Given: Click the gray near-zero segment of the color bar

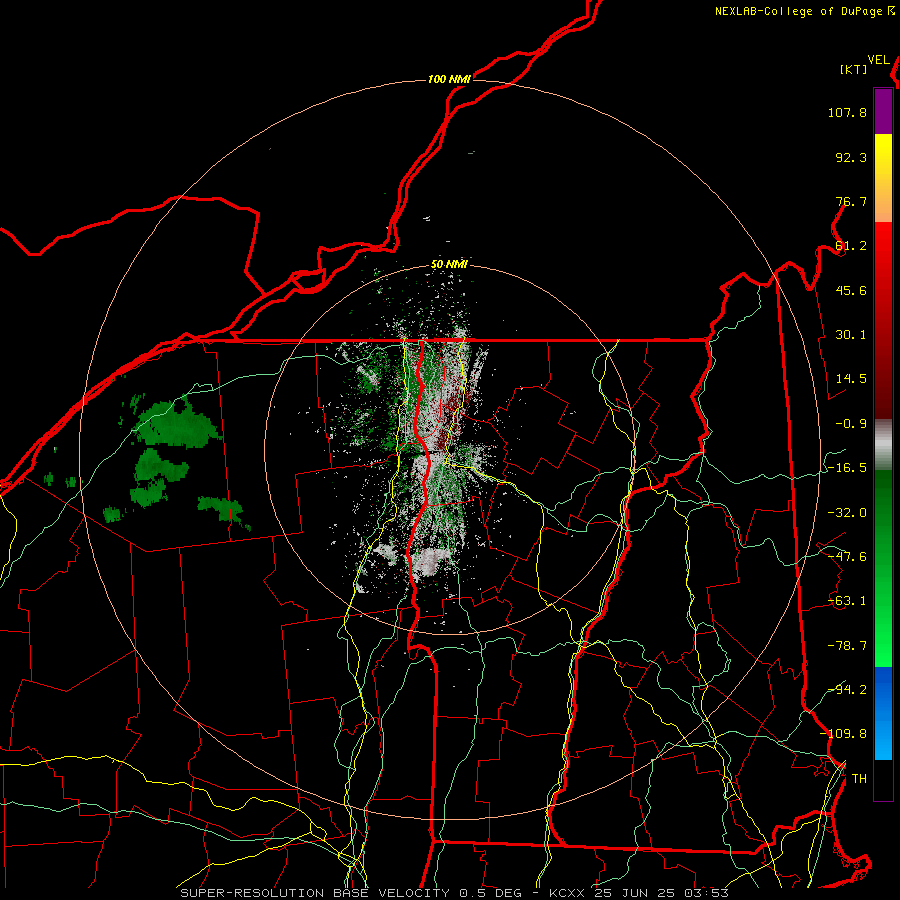Looking at the screenshot, I should (x=883, y=445).
